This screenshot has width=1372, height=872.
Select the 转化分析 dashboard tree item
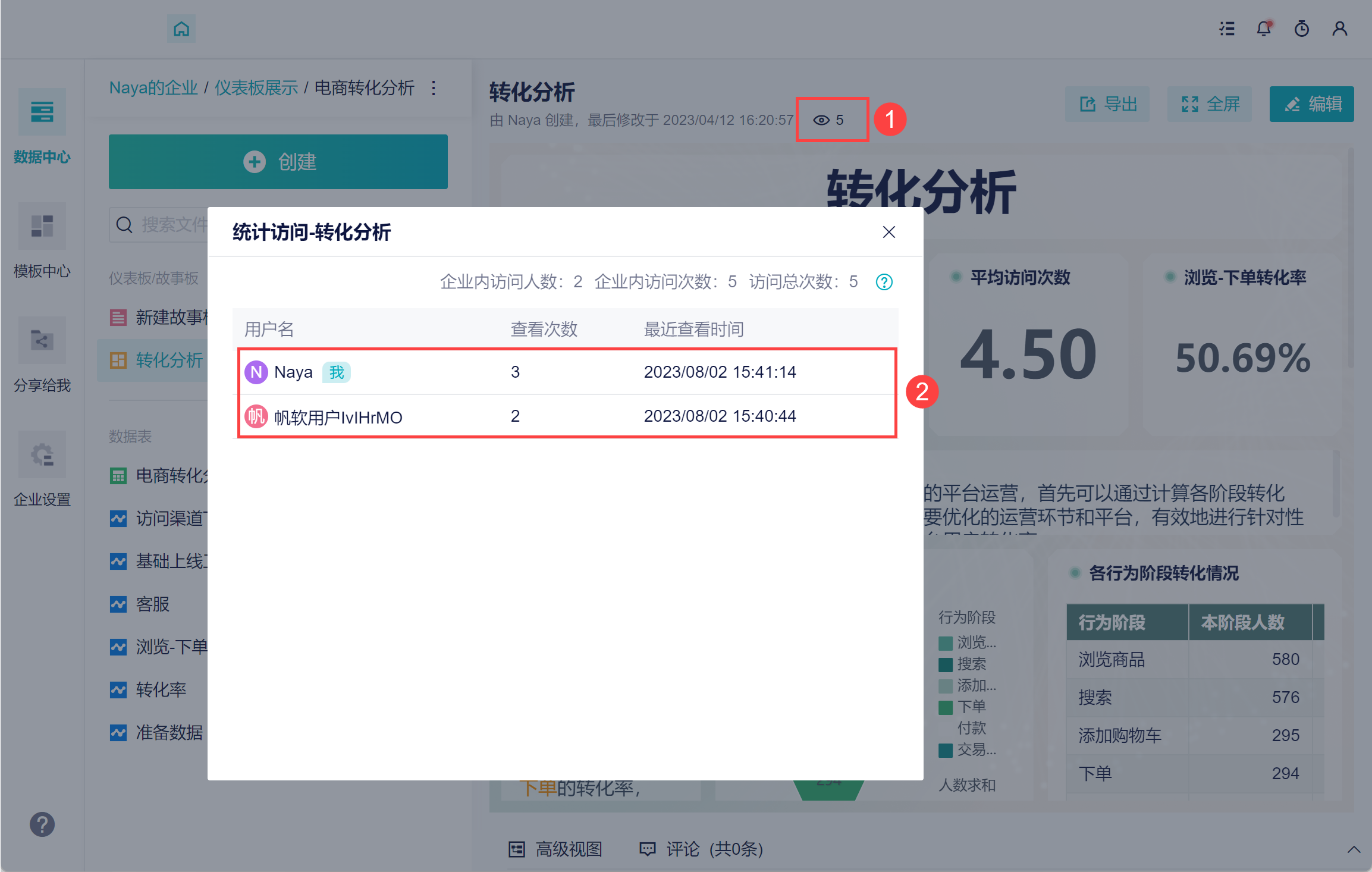(161, 360)
